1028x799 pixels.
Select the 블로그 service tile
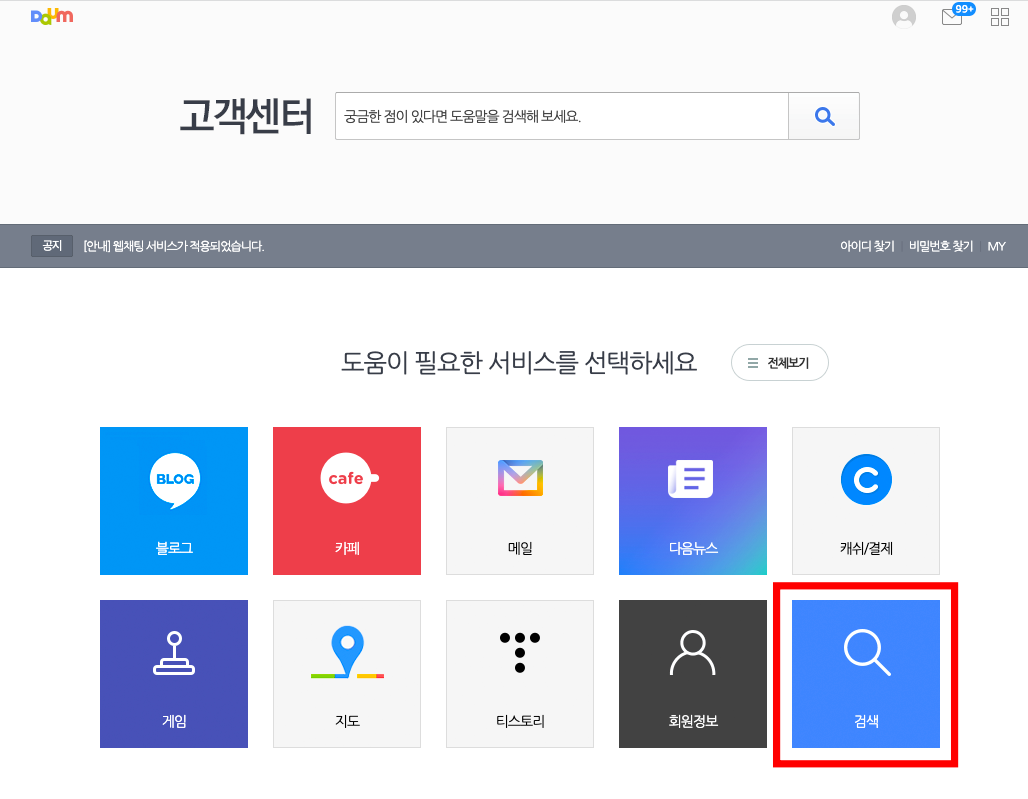tap(174, 501)
